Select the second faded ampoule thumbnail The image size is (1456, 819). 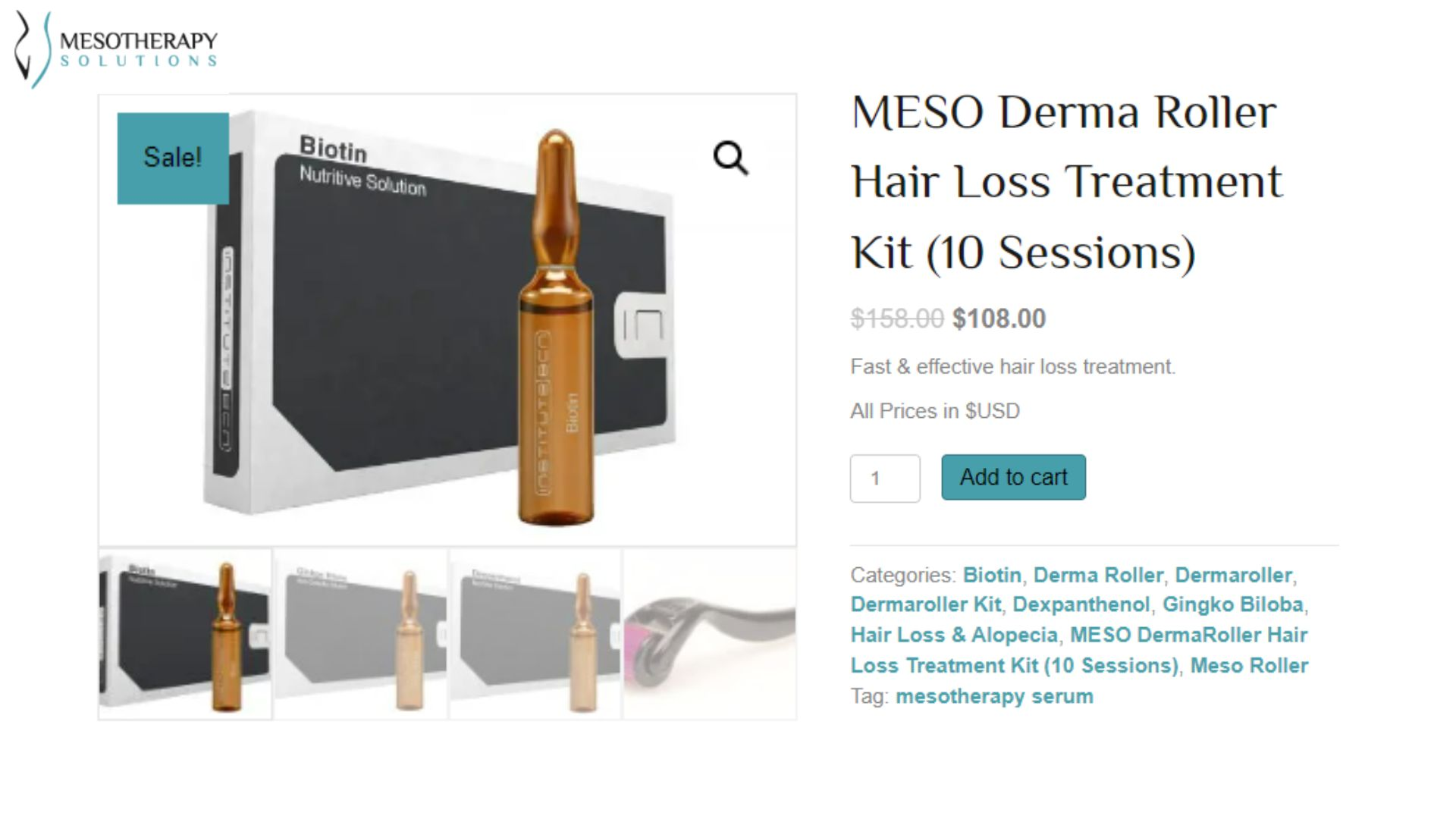pyautogui.click(x=360, y=634)
